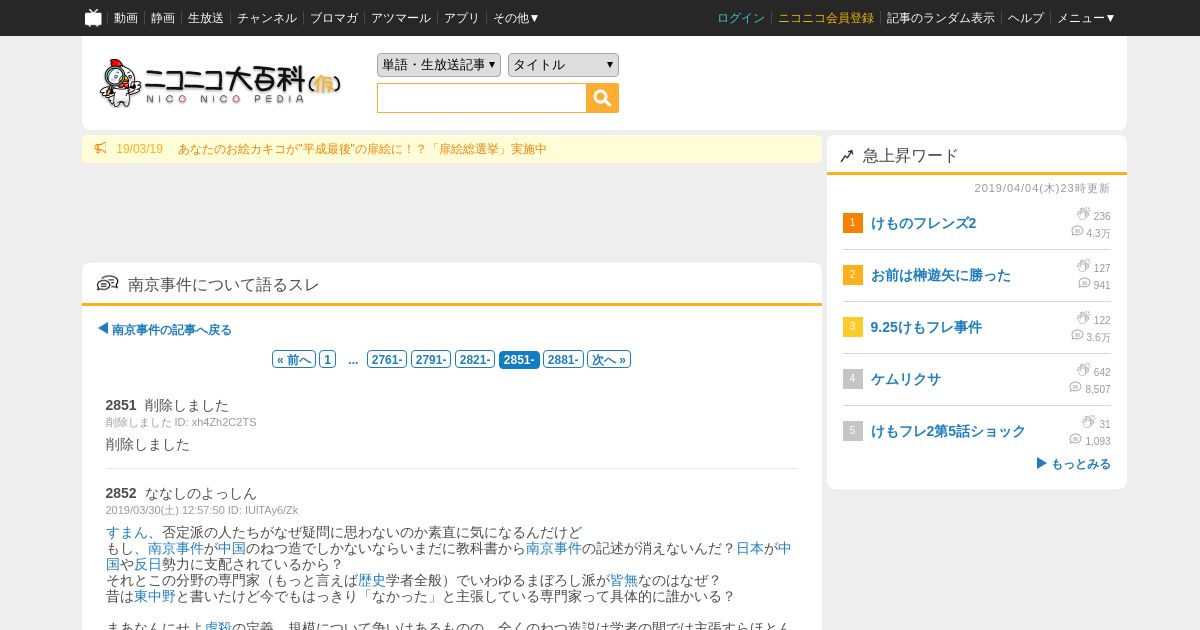
Task: Open the 扉絵総選挙 announcement link
Action: (x=362, y=149)
